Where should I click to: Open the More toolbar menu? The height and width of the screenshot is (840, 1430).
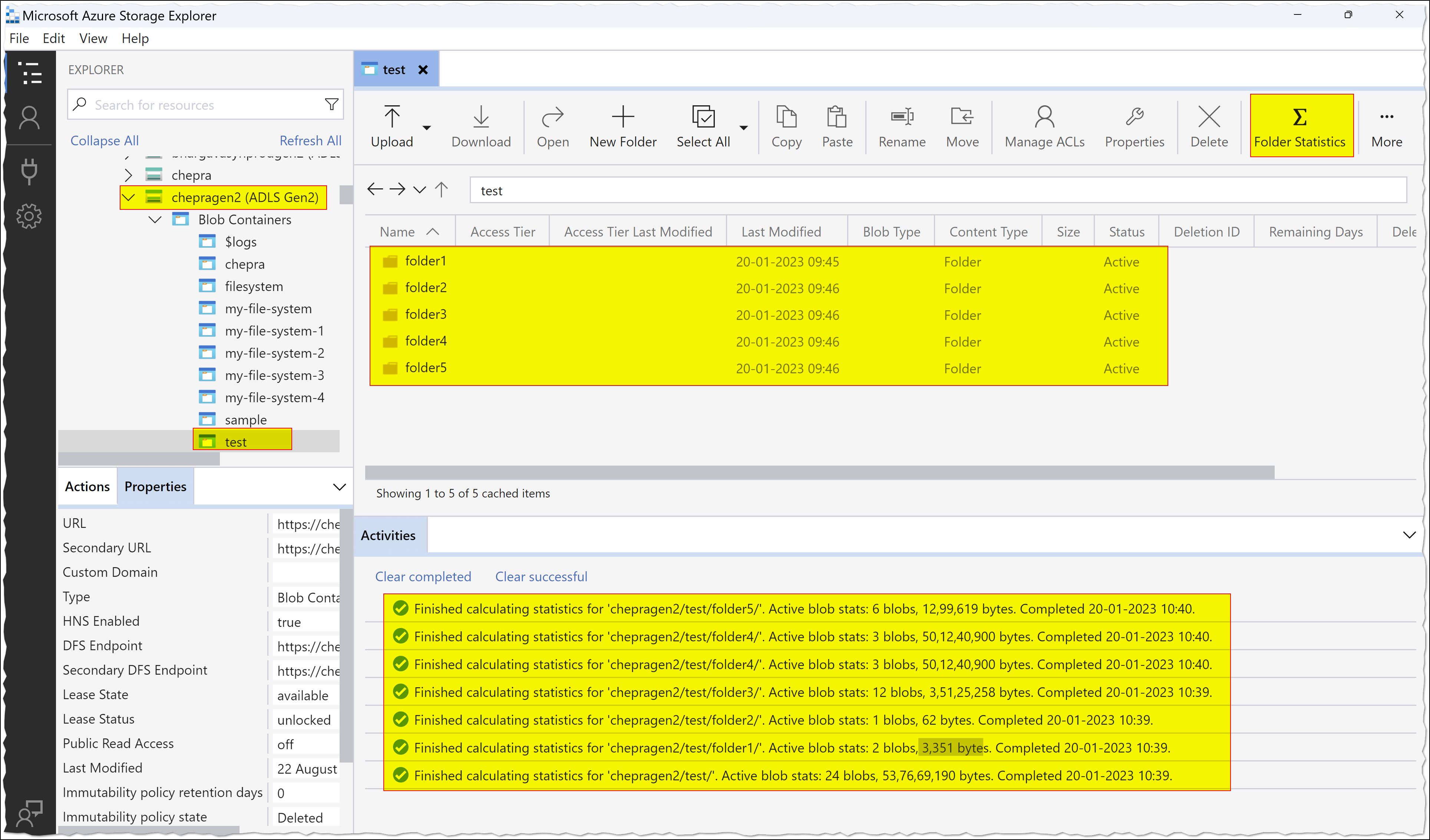pyautogui.click(x=1386, y=126)
